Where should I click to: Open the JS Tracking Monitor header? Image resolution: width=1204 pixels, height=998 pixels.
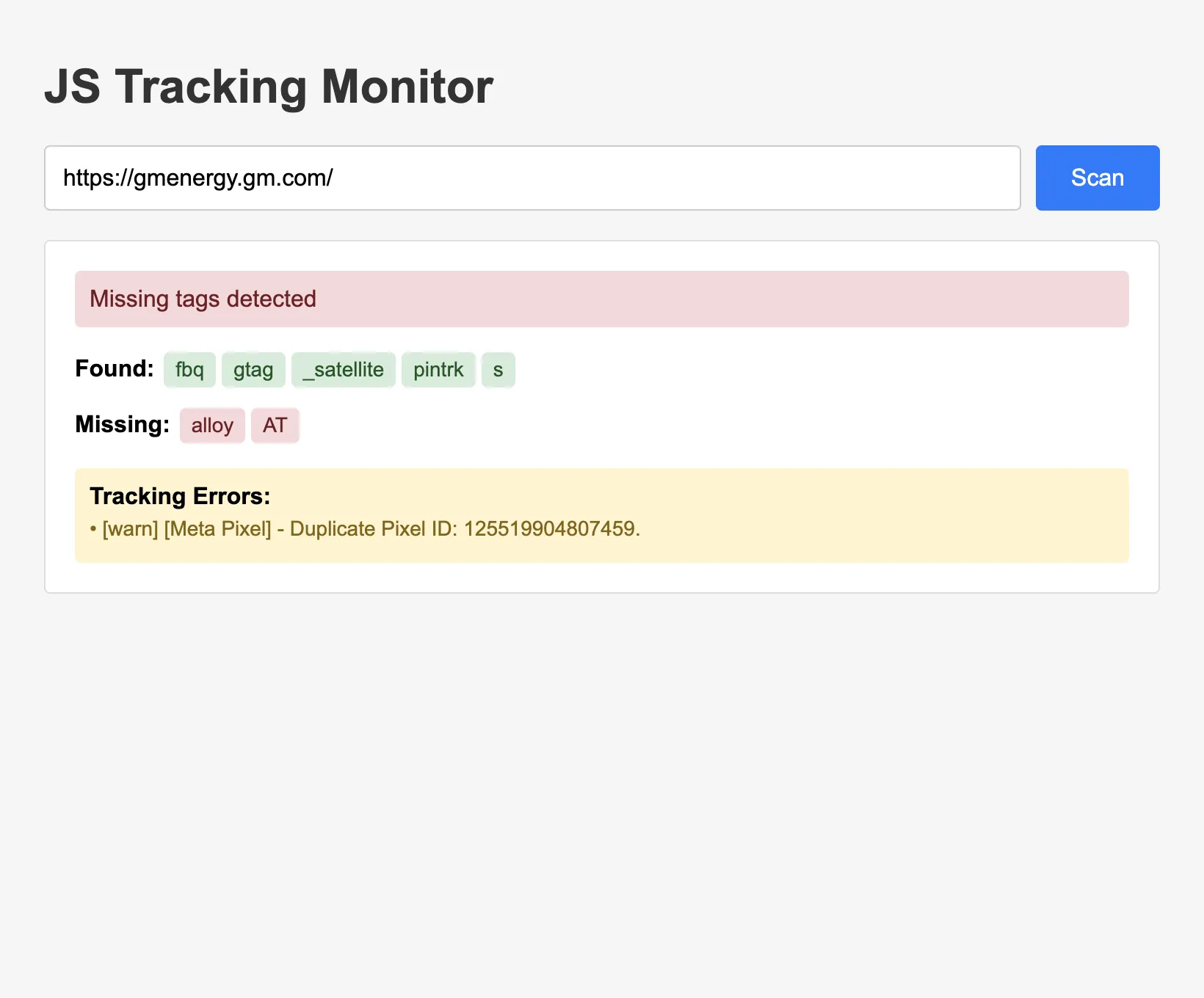coord(269,87)
